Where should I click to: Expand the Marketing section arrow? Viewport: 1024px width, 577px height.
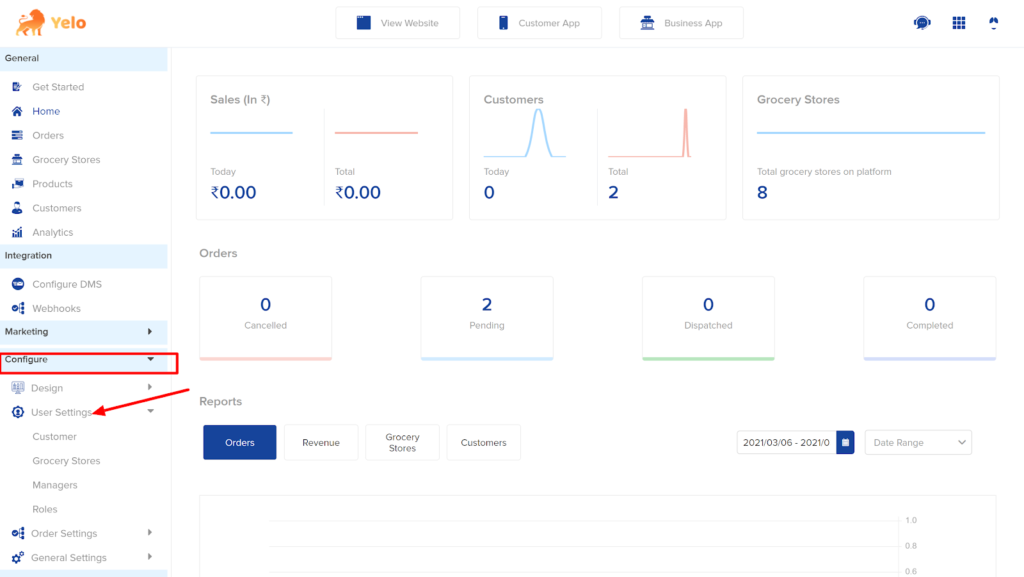pyautogui.click(x=150, y=332)
